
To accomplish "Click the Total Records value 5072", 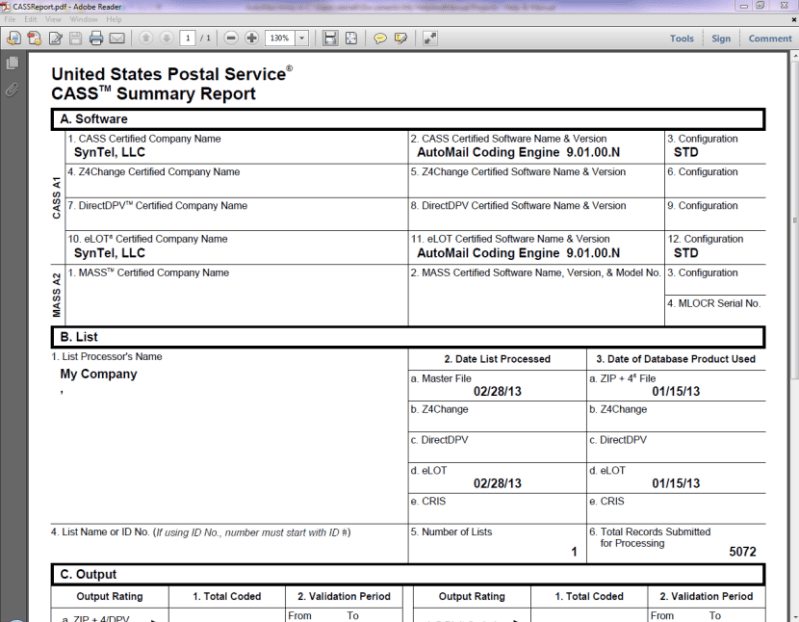I will click(x=742, y=552).
